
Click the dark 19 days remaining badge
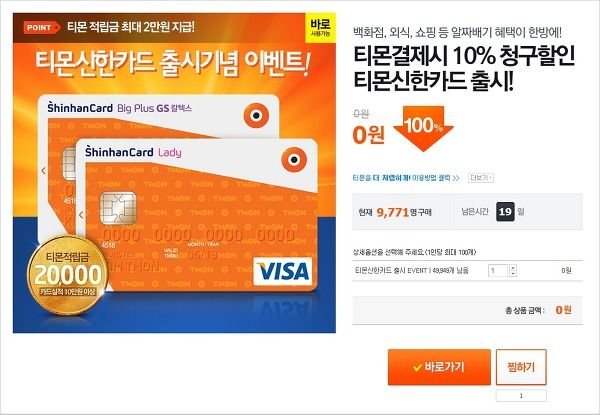[x=505, y=212]
